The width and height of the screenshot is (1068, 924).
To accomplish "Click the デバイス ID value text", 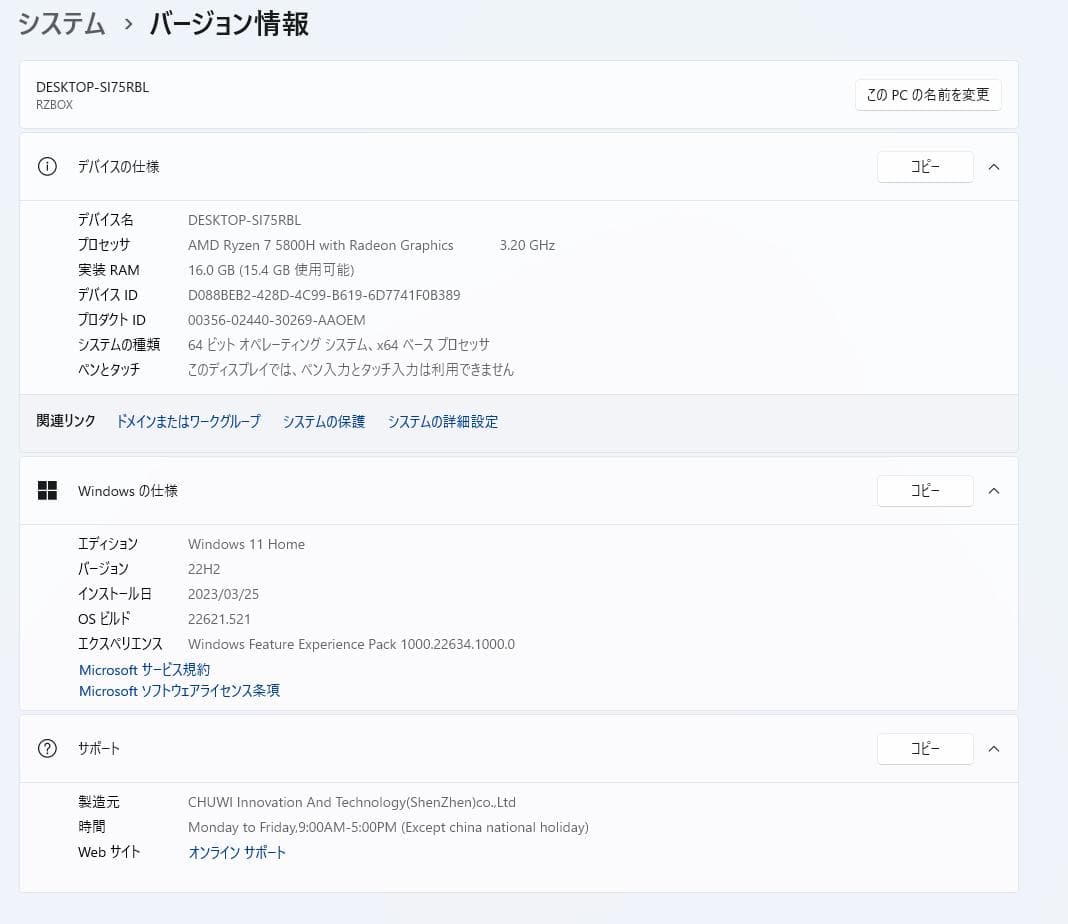I will pos(324,295).
